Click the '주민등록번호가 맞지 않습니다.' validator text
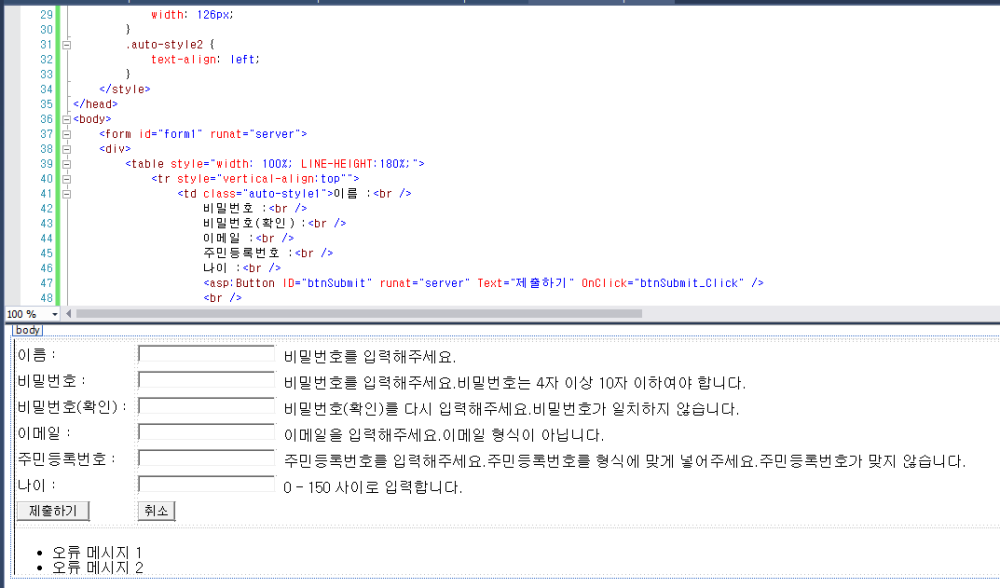 (862, 461)
